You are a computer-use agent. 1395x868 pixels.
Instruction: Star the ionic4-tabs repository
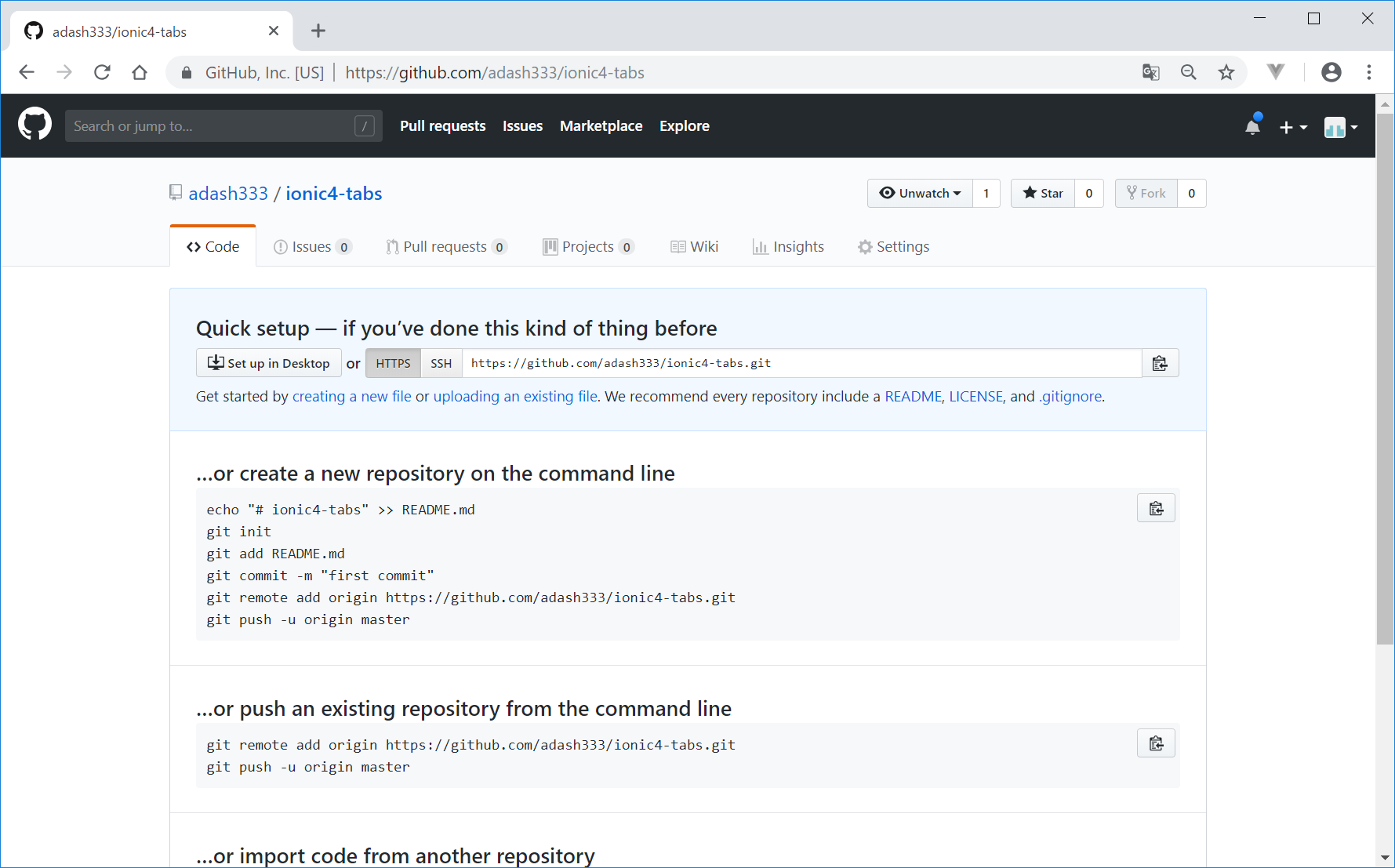click(x=1043, y=194)
